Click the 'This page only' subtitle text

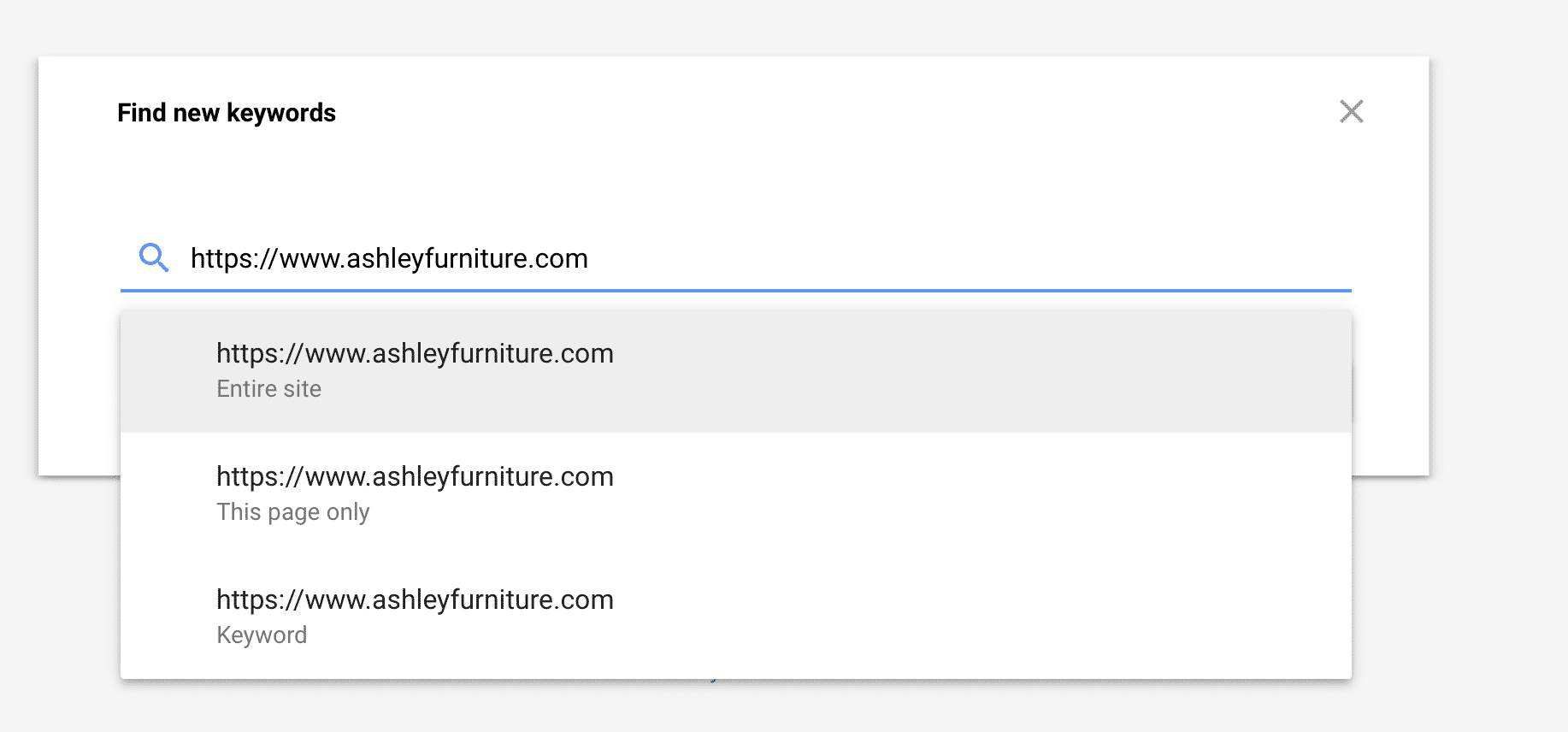point(293,512)
